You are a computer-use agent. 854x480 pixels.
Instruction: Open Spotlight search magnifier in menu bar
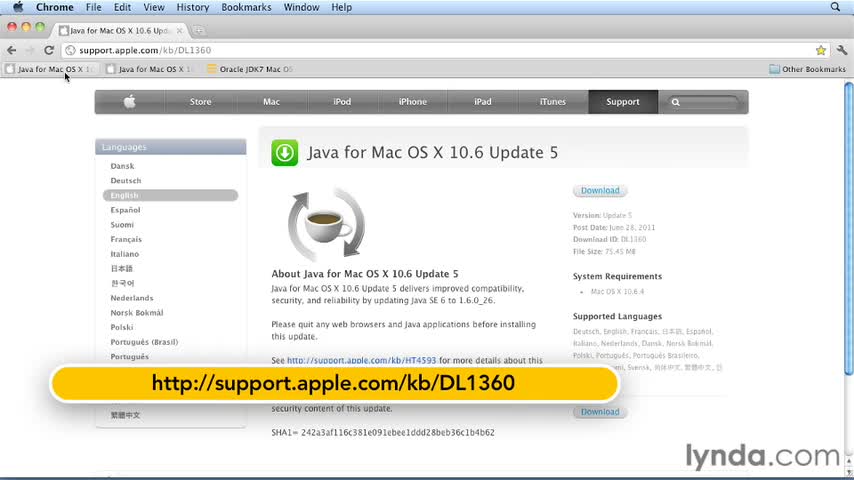[835, 7]
